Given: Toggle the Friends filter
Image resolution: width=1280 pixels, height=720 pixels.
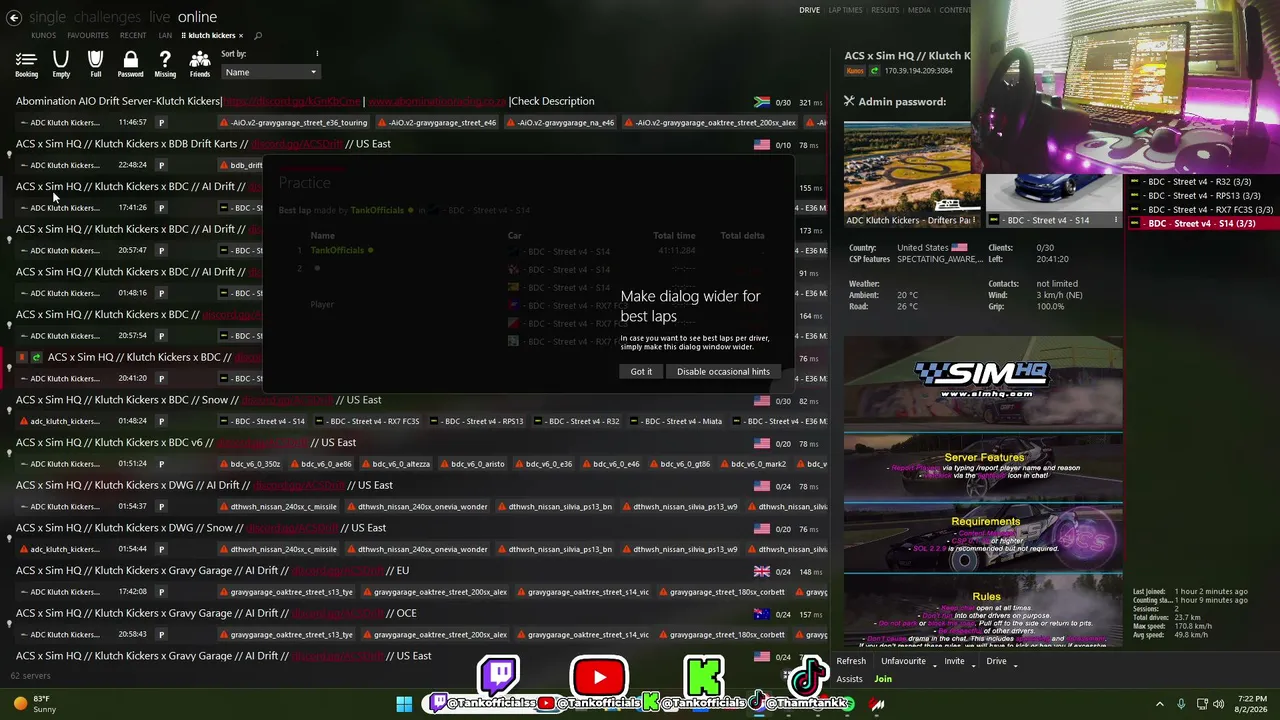Looking at the screenshot, I should [x=200, y=64].
